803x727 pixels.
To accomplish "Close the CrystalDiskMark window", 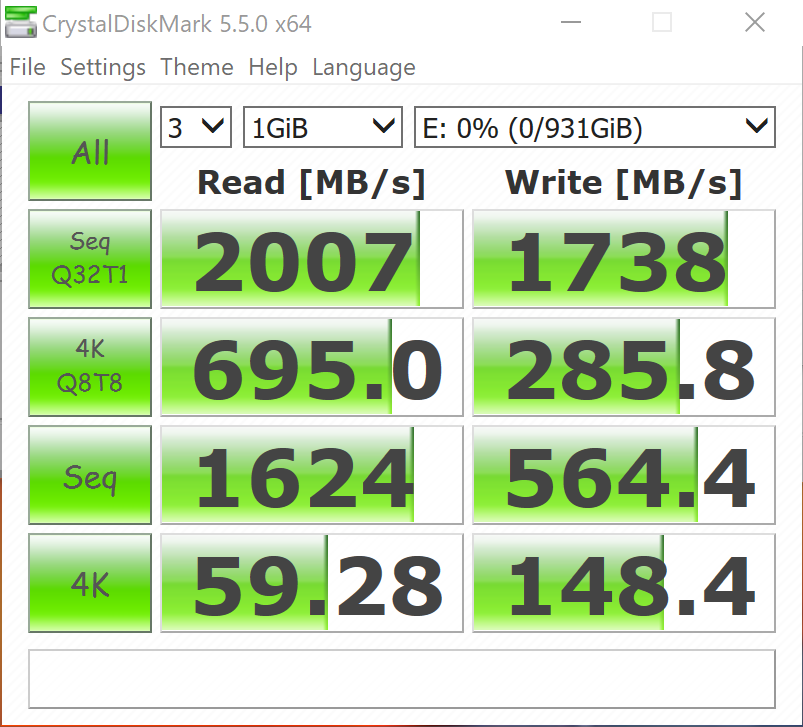I will pos(754,23).
